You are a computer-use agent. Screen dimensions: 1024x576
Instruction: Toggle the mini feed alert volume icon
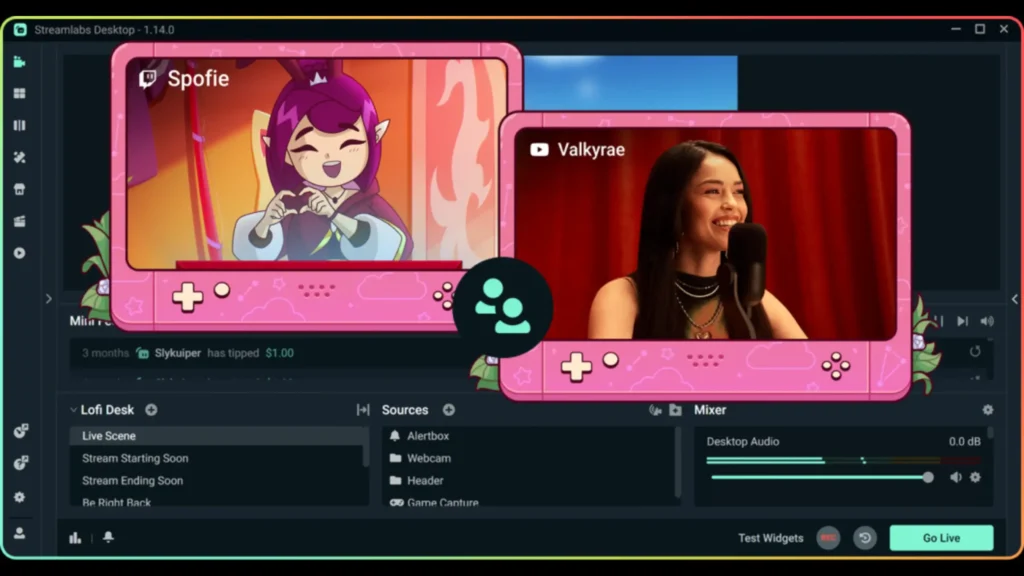(987, 321)
